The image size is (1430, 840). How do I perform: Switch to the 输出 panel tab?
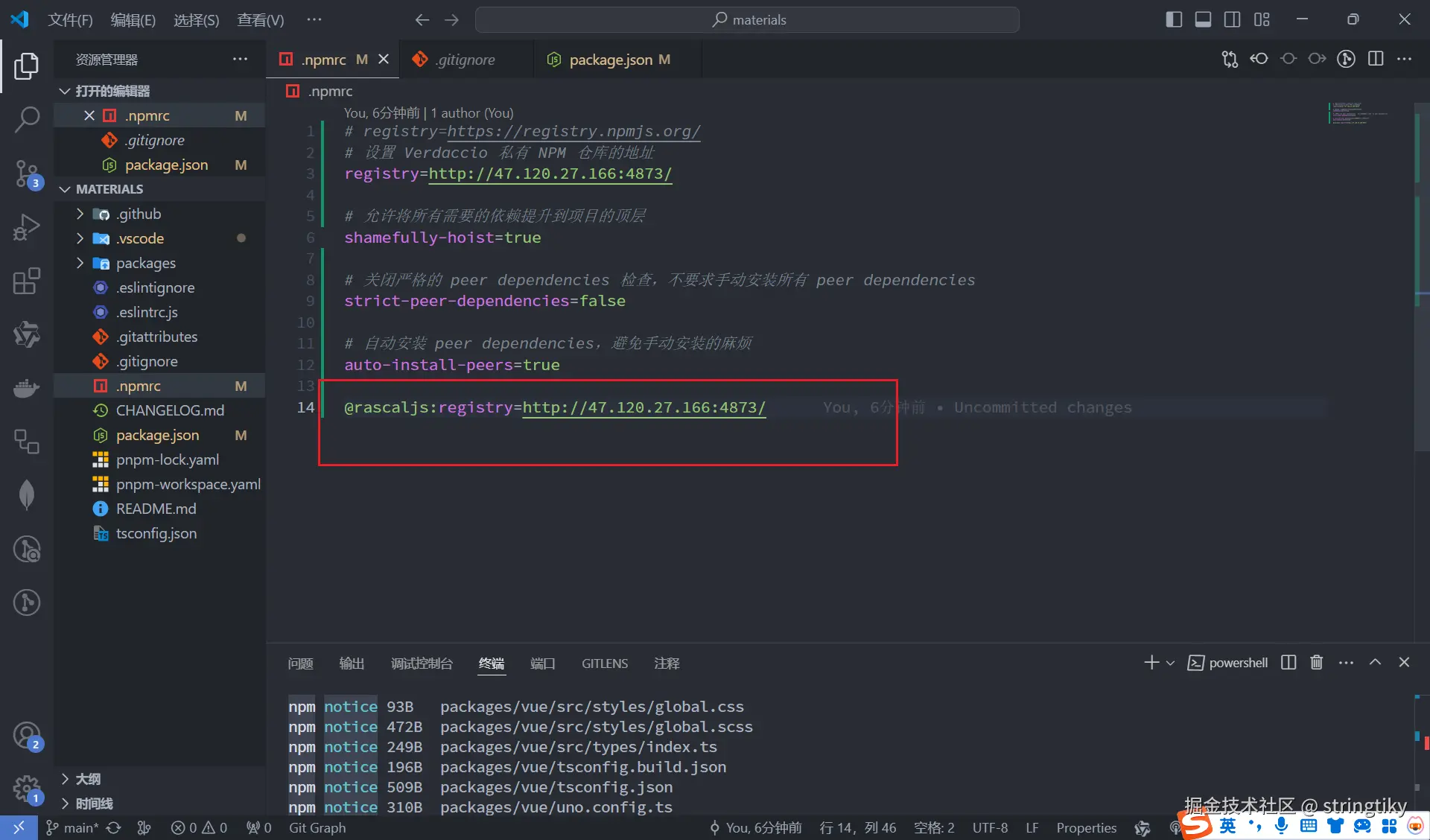point(352,664)
